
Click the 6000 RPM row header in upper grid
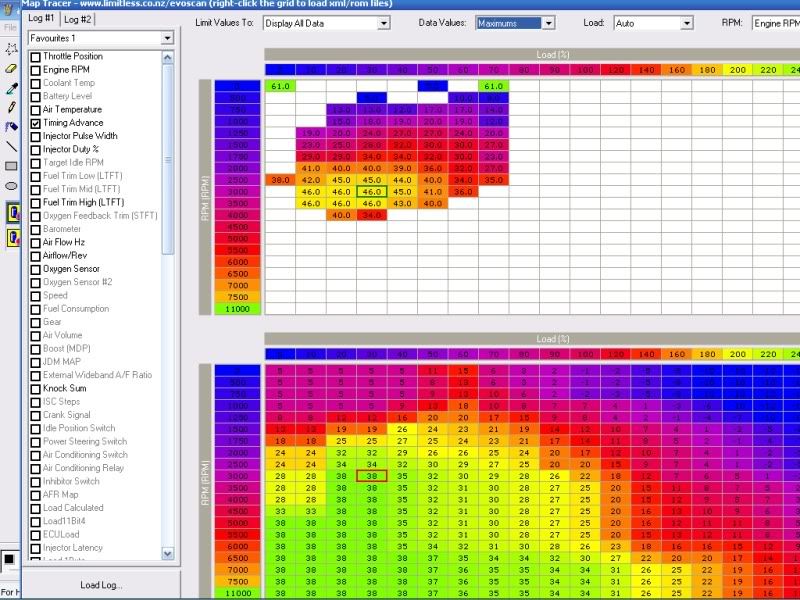click(x=237, y=262)
